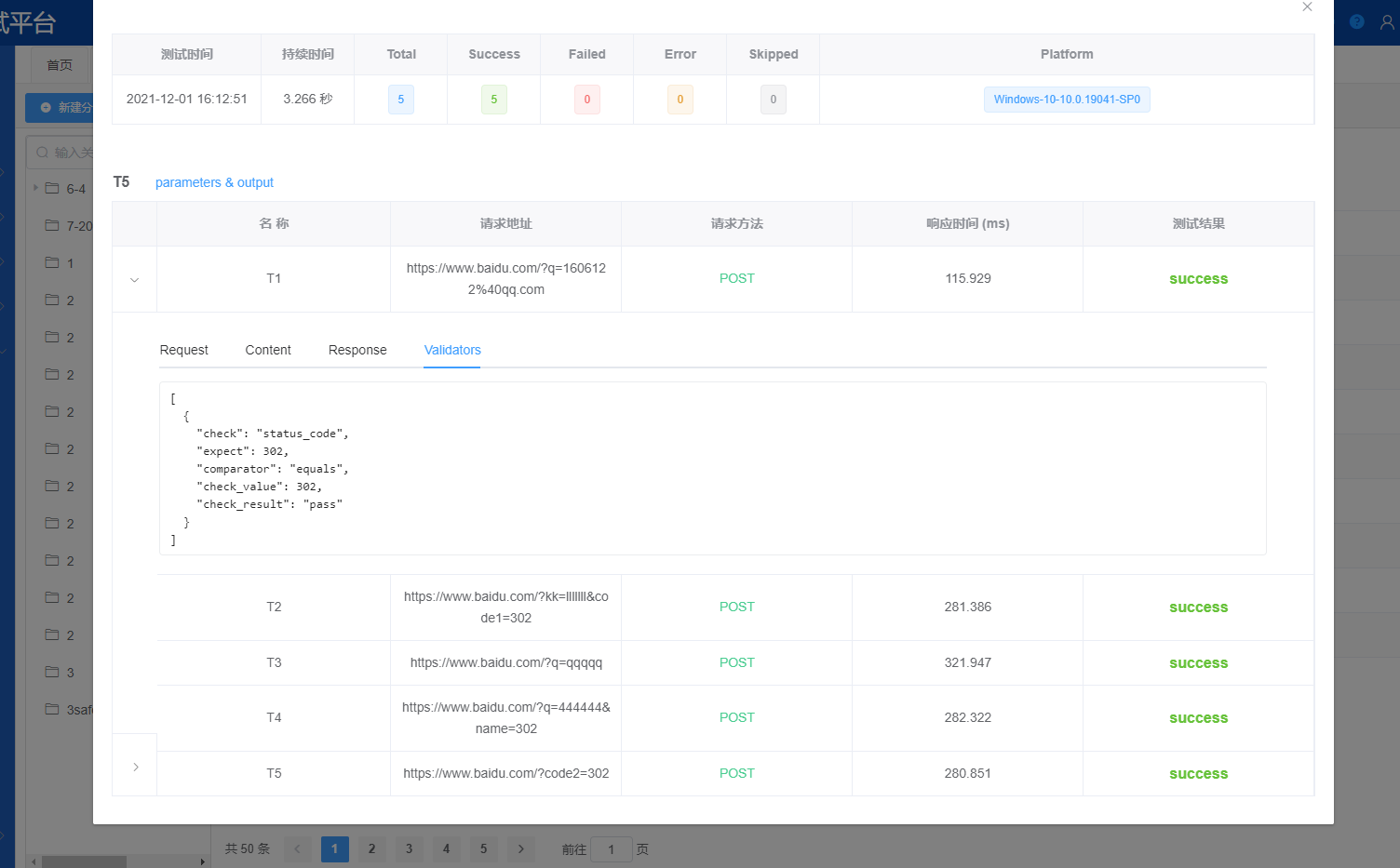Click the duration value 3.266 秒
Screen dimensions: 1400x868
click(308, 99)
